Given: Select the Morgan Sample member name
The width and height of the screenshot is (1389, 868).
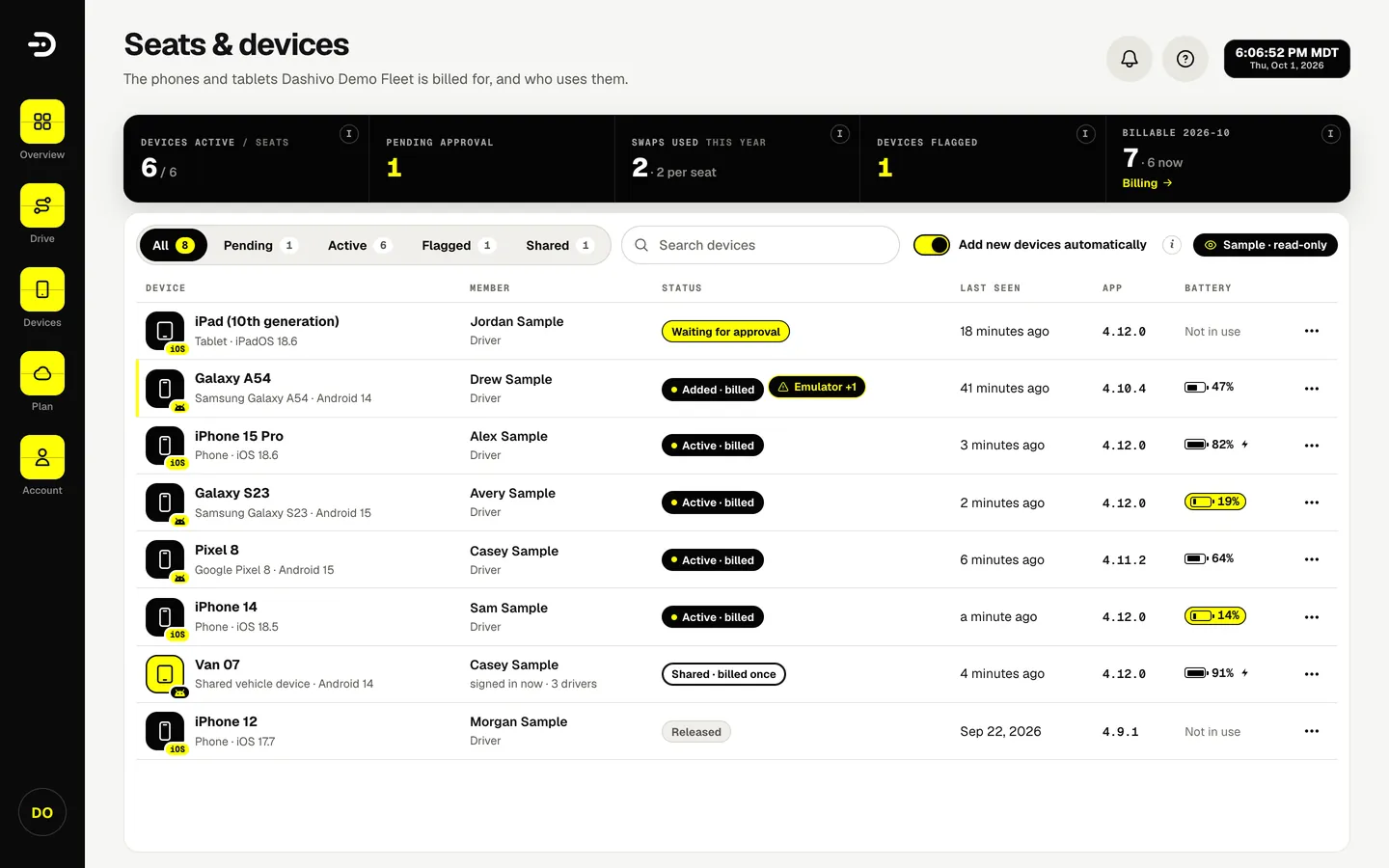Looking at the screenshot, I should (519, 721).
